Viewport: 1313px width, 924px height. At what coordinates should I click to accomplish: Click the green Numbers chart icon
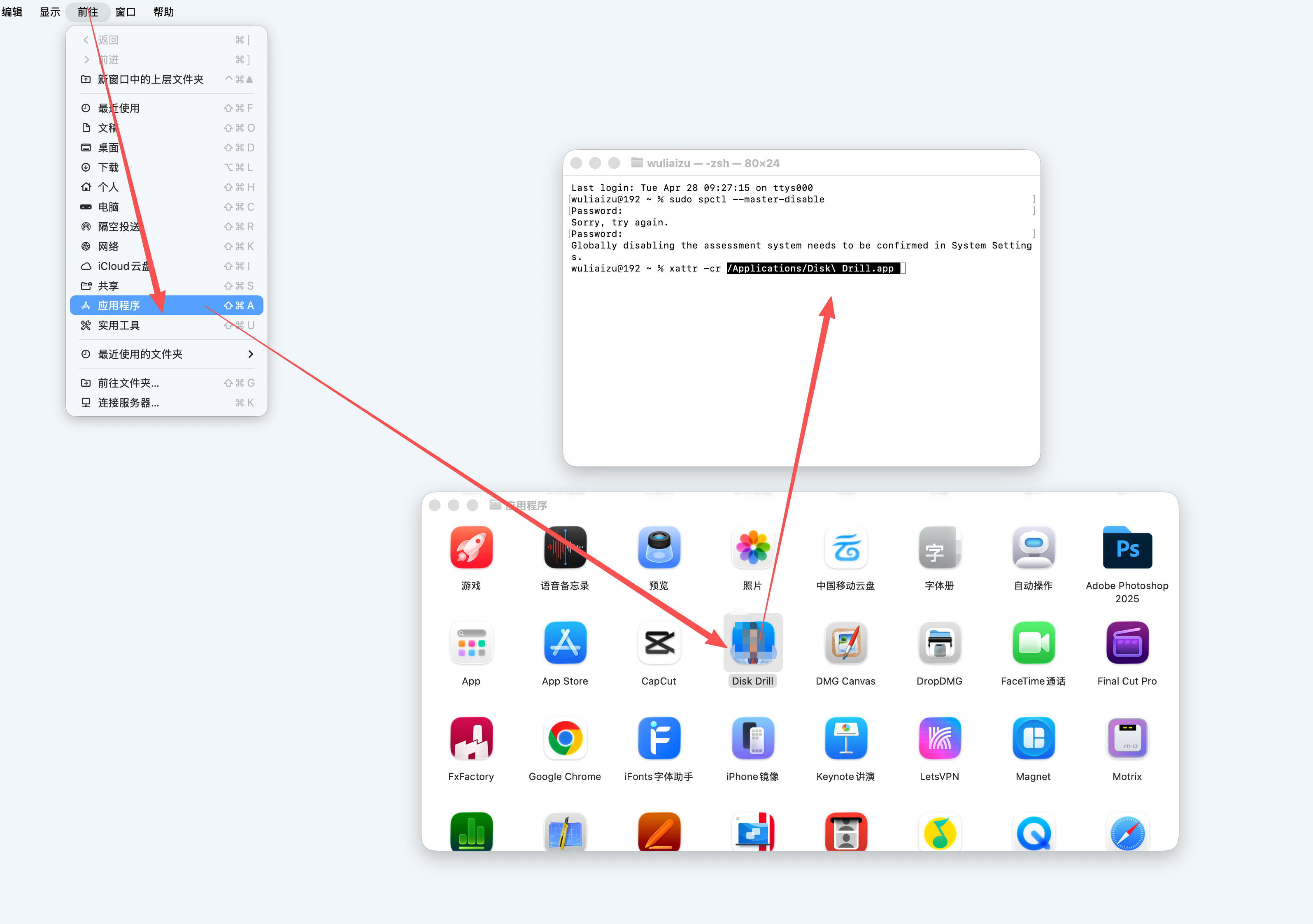pos(471,831)
